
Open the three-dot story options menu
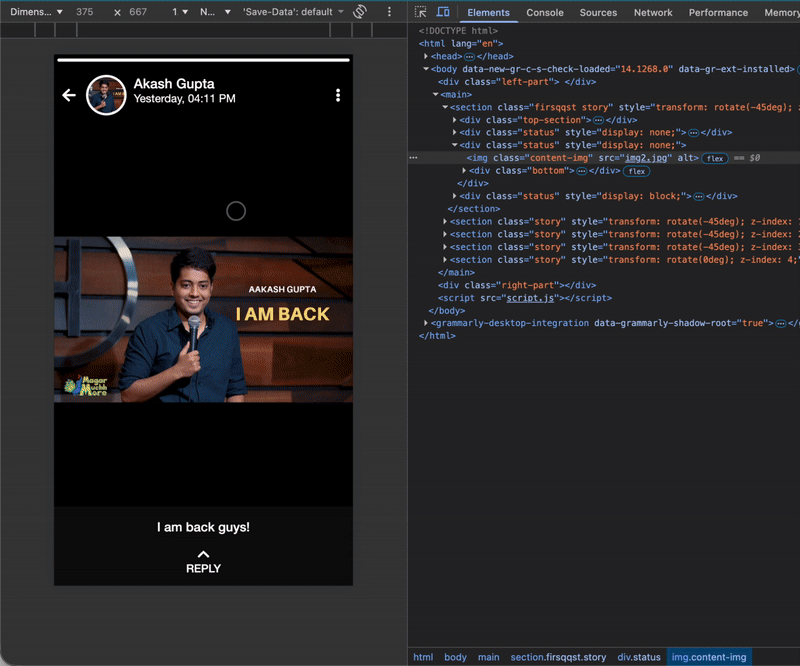pos(338,95)
